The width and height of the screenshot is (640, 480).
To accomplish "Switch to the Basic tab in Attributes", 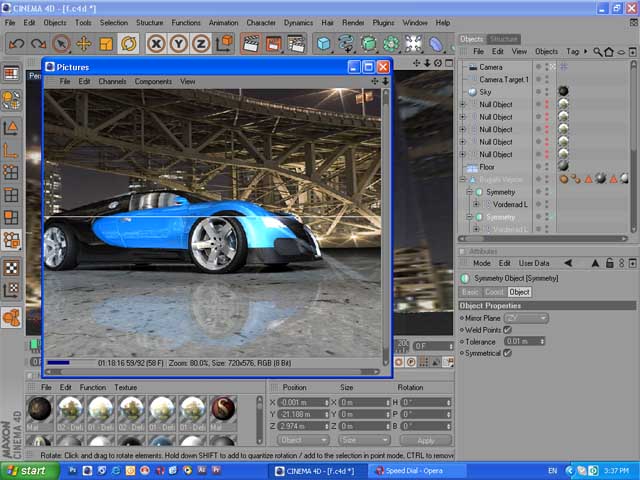I will [x=470, y=292].
